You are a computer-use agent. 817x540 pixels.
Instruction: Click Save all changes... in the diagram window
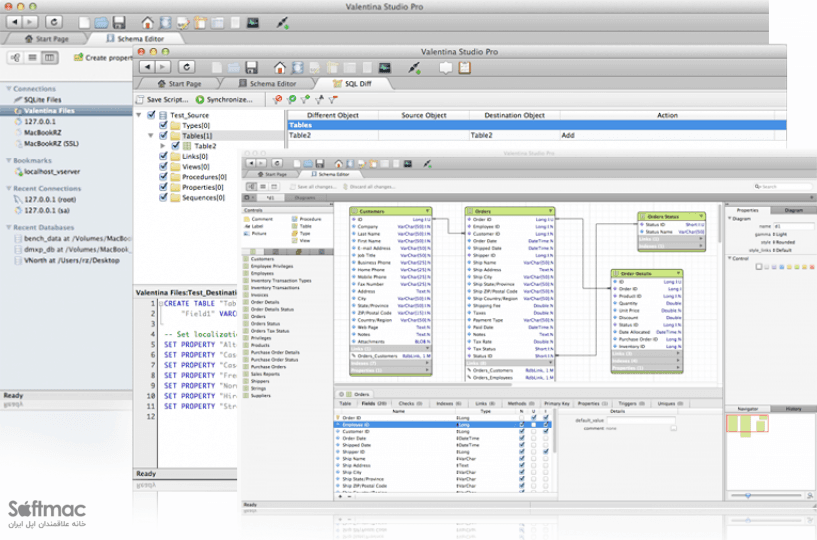[313, 187]
